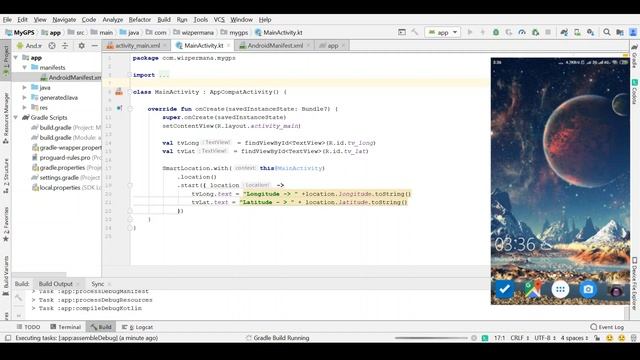Open the Event Log
Screen dimensions: 640x360
[x=607, y=327]
